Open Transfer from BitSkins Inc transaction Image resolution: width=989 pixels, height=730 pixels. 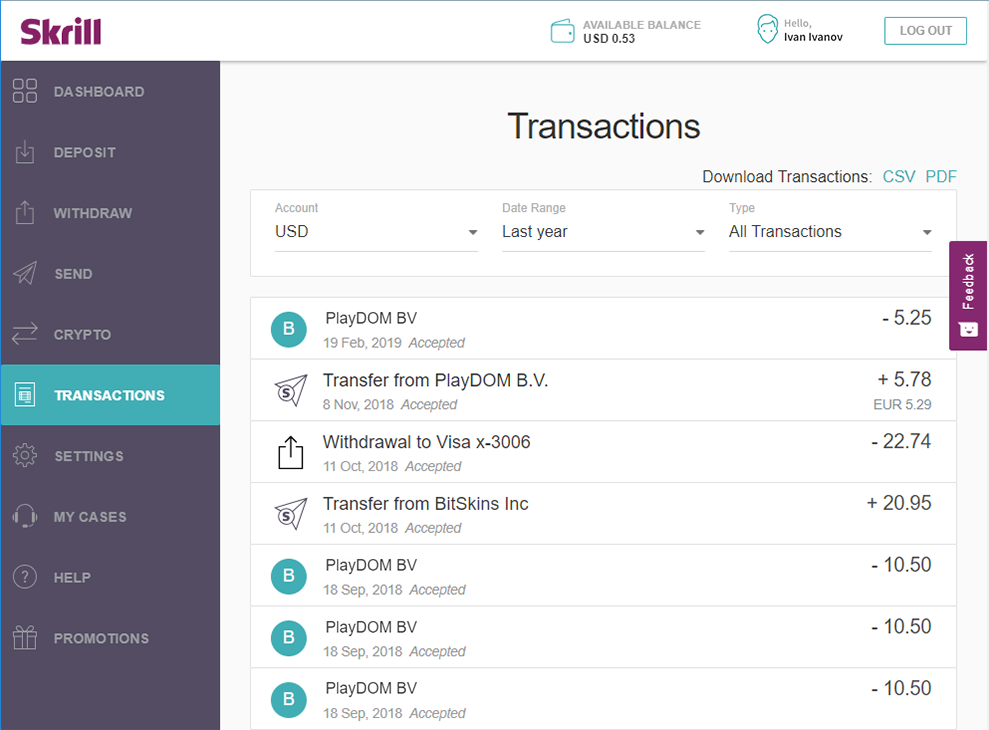[x=603, y=514]
